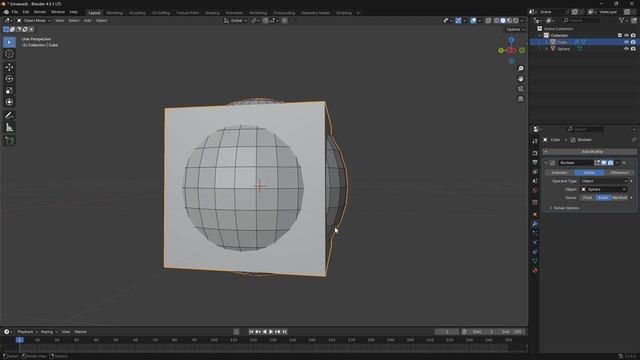Viewport: 640px width, 360px height.
Task: Select the Measure tool
Action: 9,128
